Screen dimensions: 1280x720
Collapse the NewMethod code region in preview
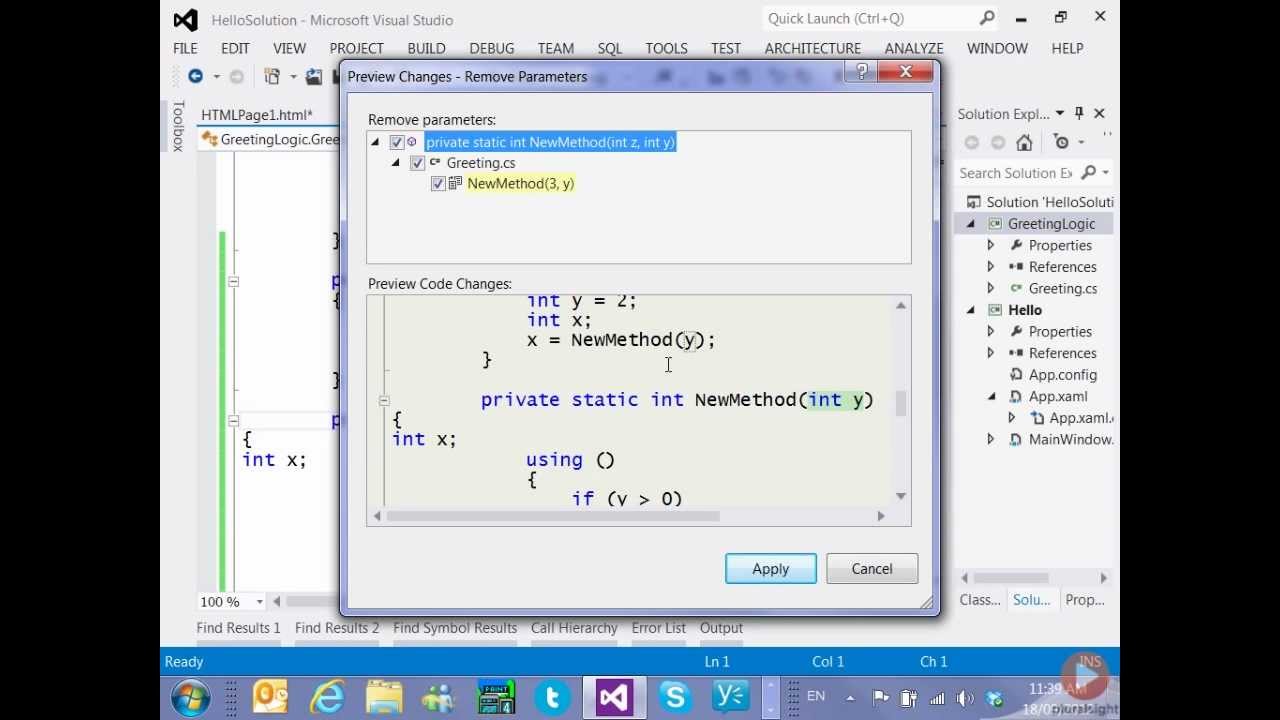pyautogui.click(x=384, y=400)
